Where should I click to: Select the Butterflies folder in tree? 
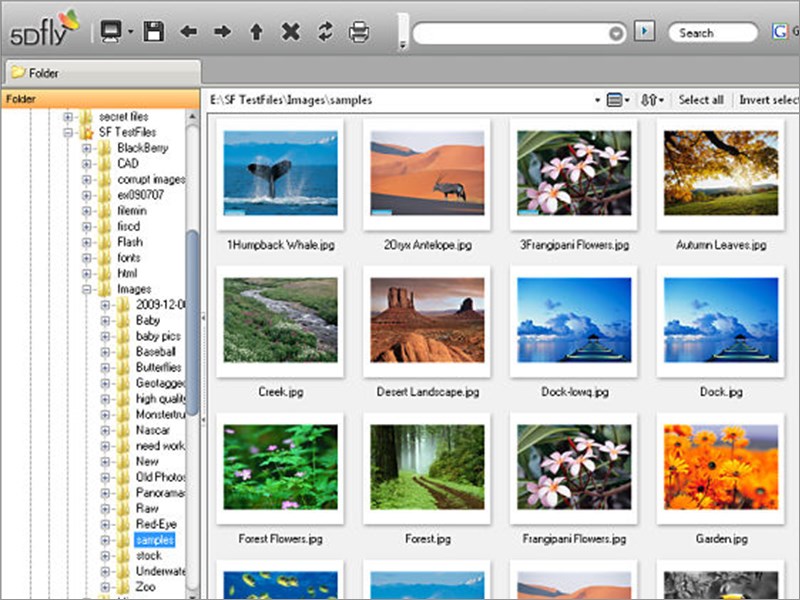(x=159, y=367)
